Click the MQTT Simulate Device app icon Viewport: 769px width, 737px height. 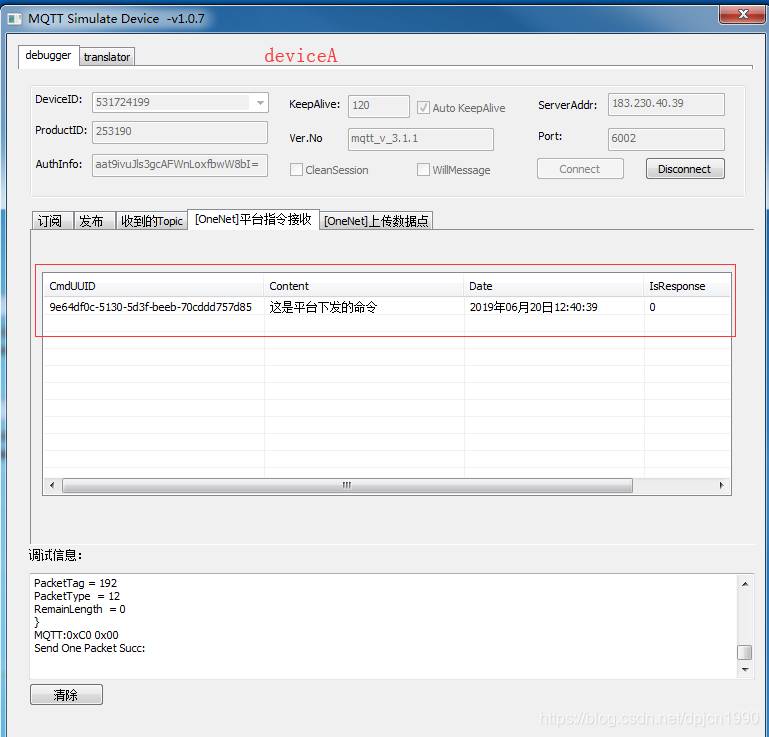(14, 19)
